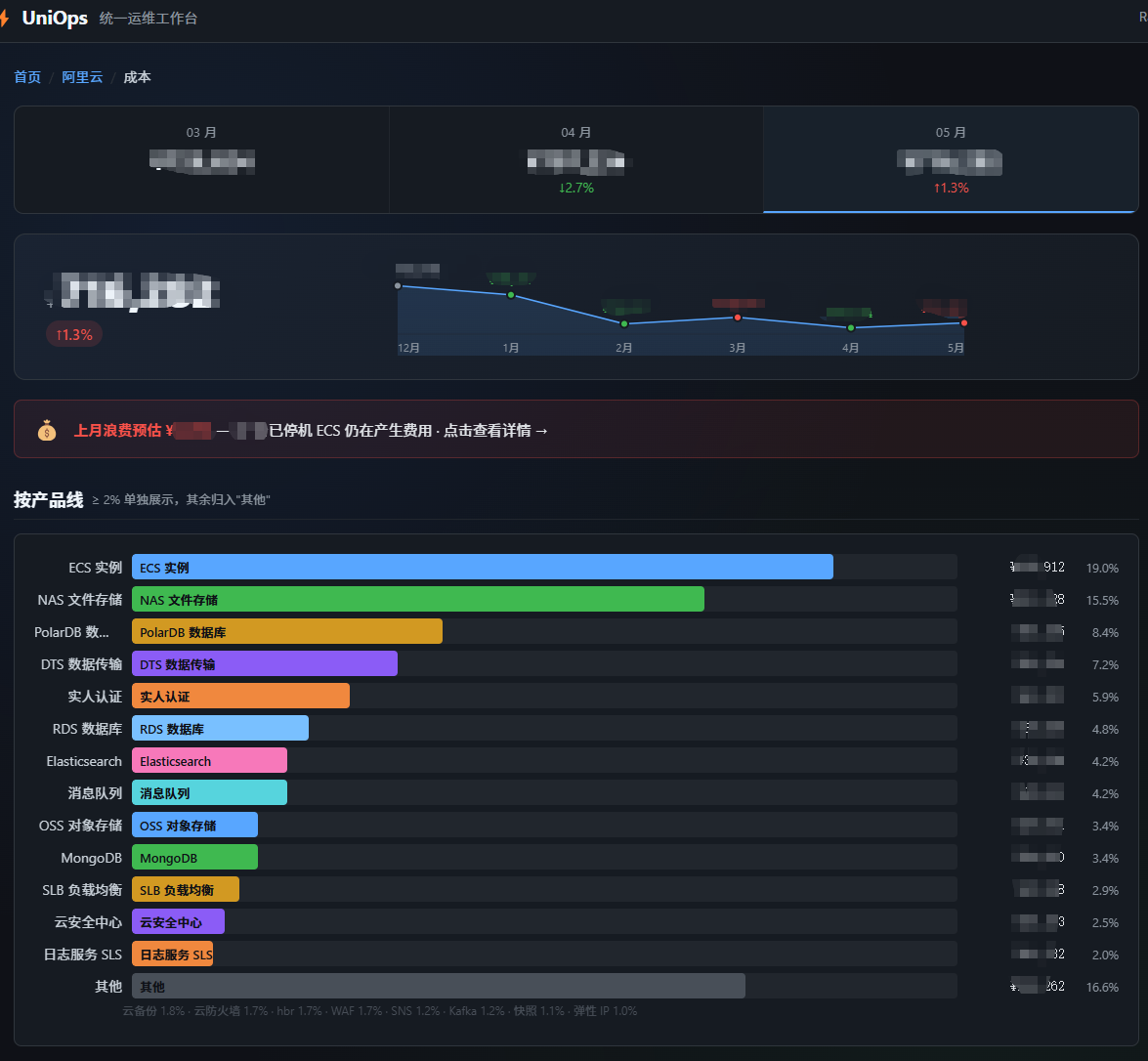Click the 16.6% percentage for 其他

pos(1102,987)
